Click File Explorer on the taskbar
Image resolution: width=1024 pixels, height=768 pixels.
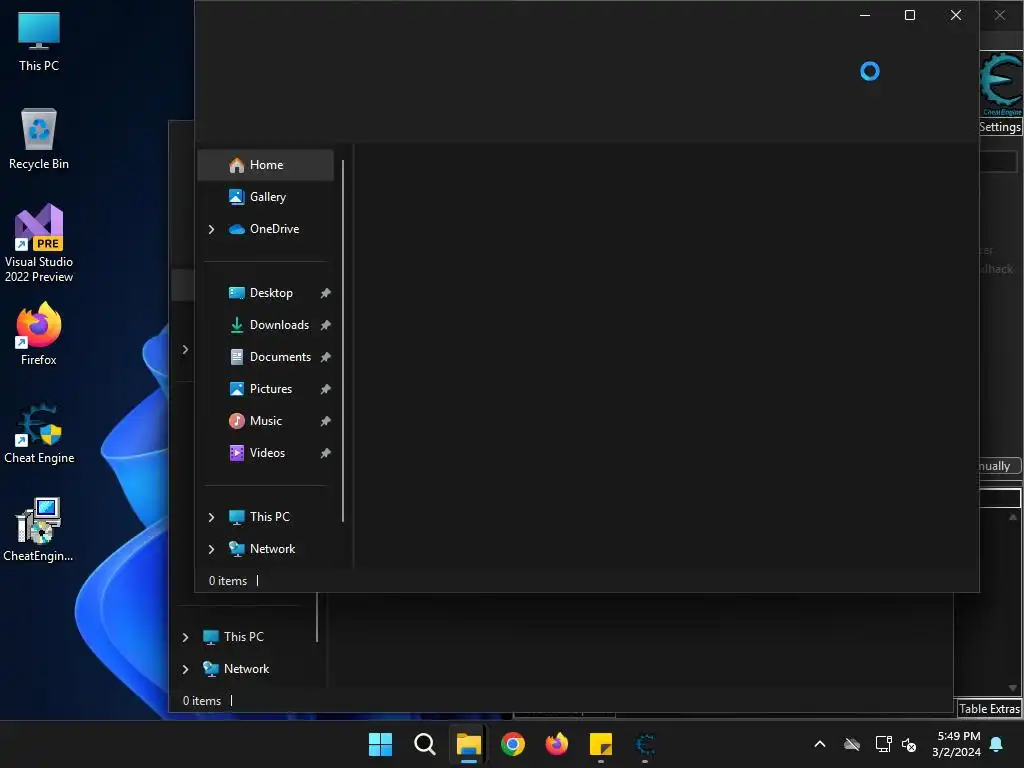coord(468,744)
